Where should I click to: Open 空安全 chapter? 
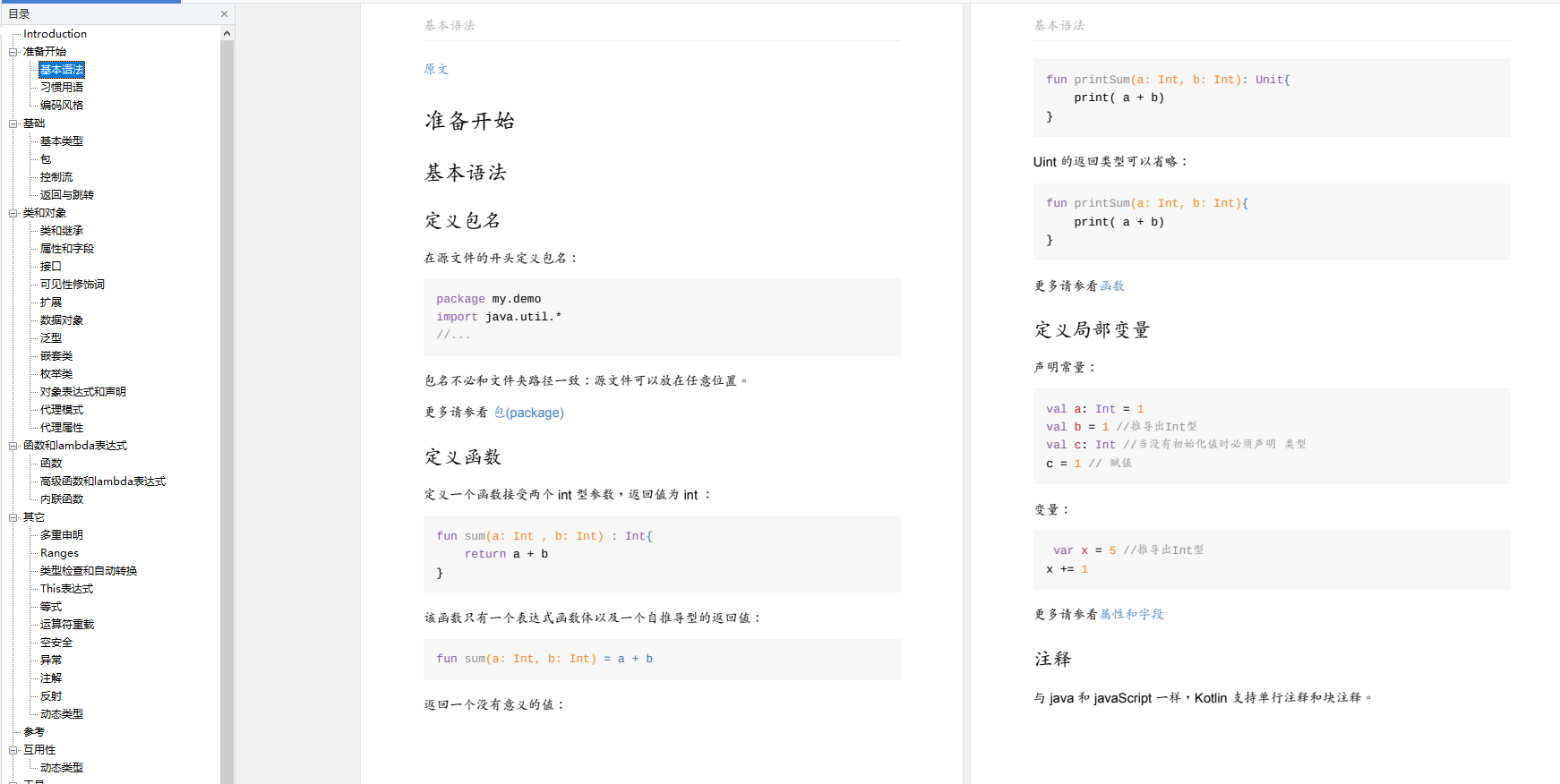pyautogui.click(x=56, y=643)
